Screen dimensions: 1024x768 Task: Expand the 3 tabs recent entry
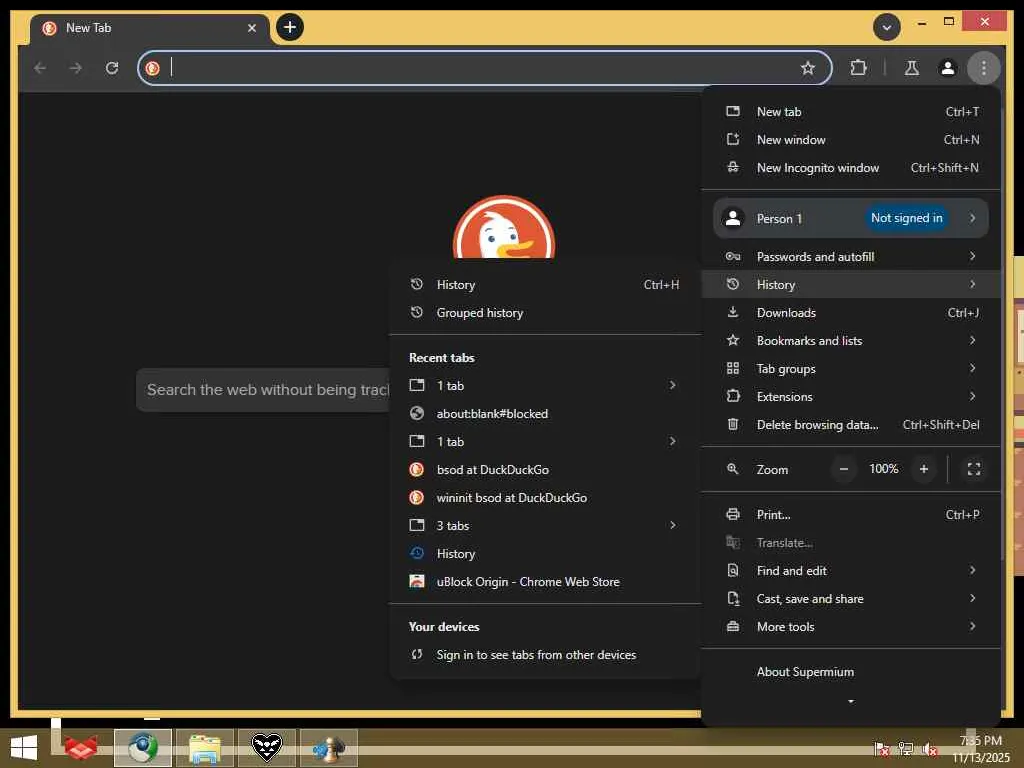(x=545, y=526)
